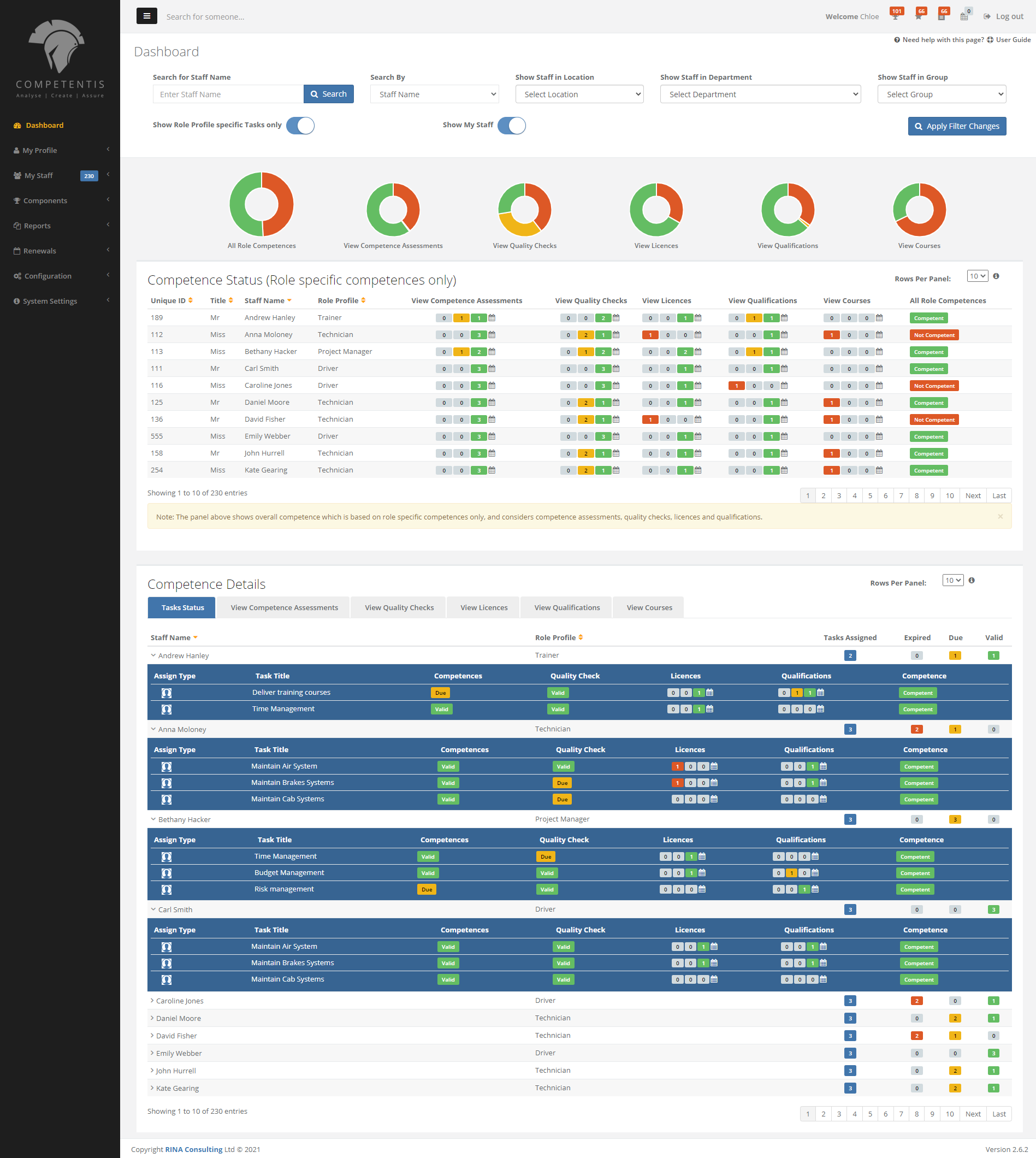Open calendar icon in Andrew Hanley's Competence Assessments
This screenshot has height=1158, width=1036.
492,318
